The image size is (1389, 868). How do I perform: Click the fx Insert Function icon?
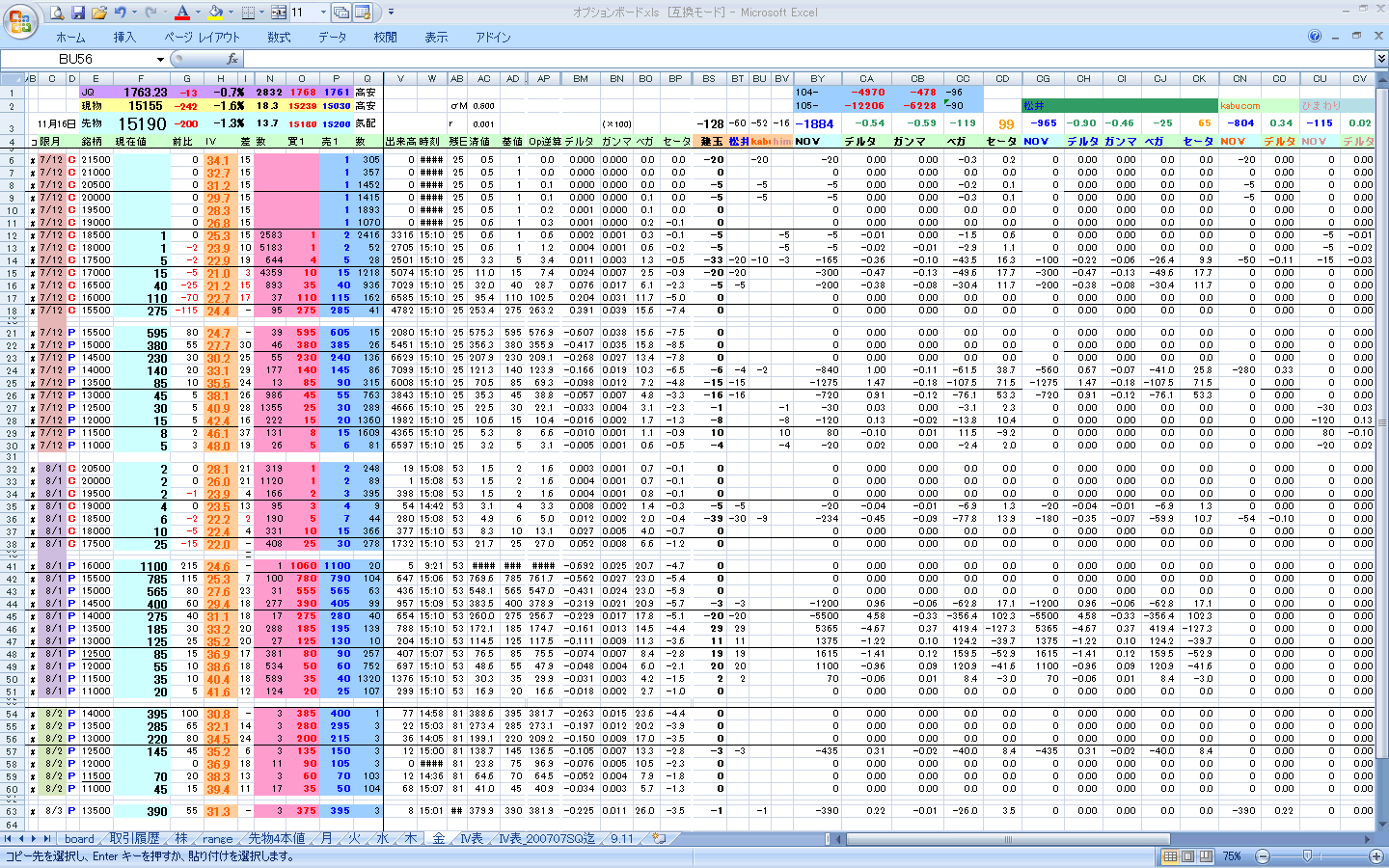[x=231, y=59]
